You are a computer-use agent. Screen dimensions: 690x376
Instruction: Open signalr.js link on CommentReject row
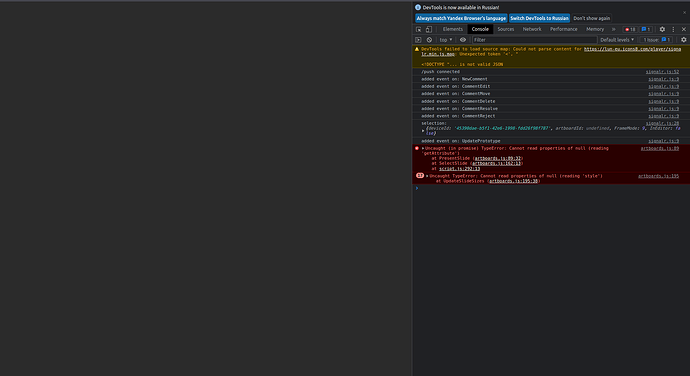click(664, 116)
